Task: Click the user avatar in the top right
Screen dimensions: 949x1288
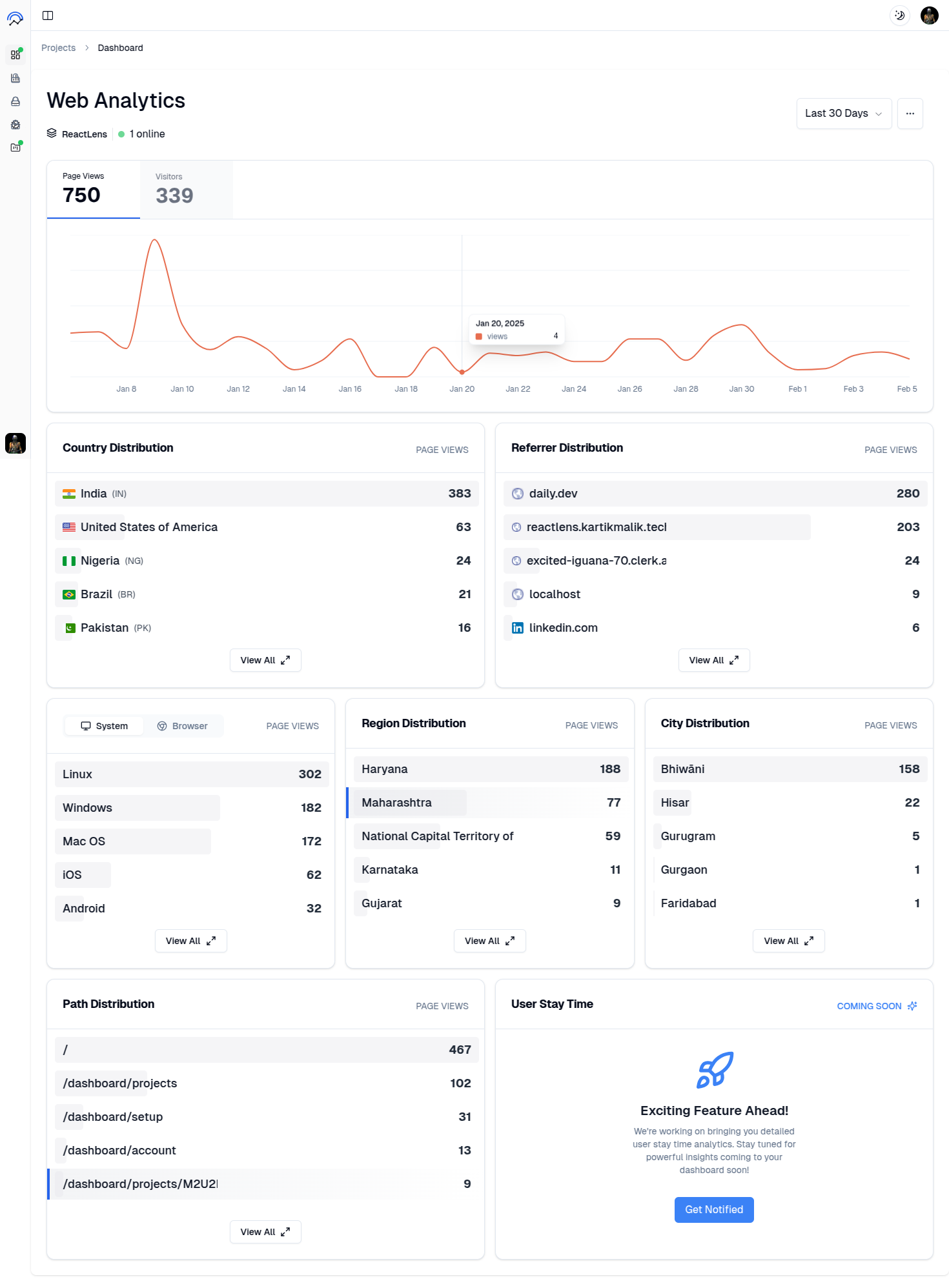Action: [929, 15]
